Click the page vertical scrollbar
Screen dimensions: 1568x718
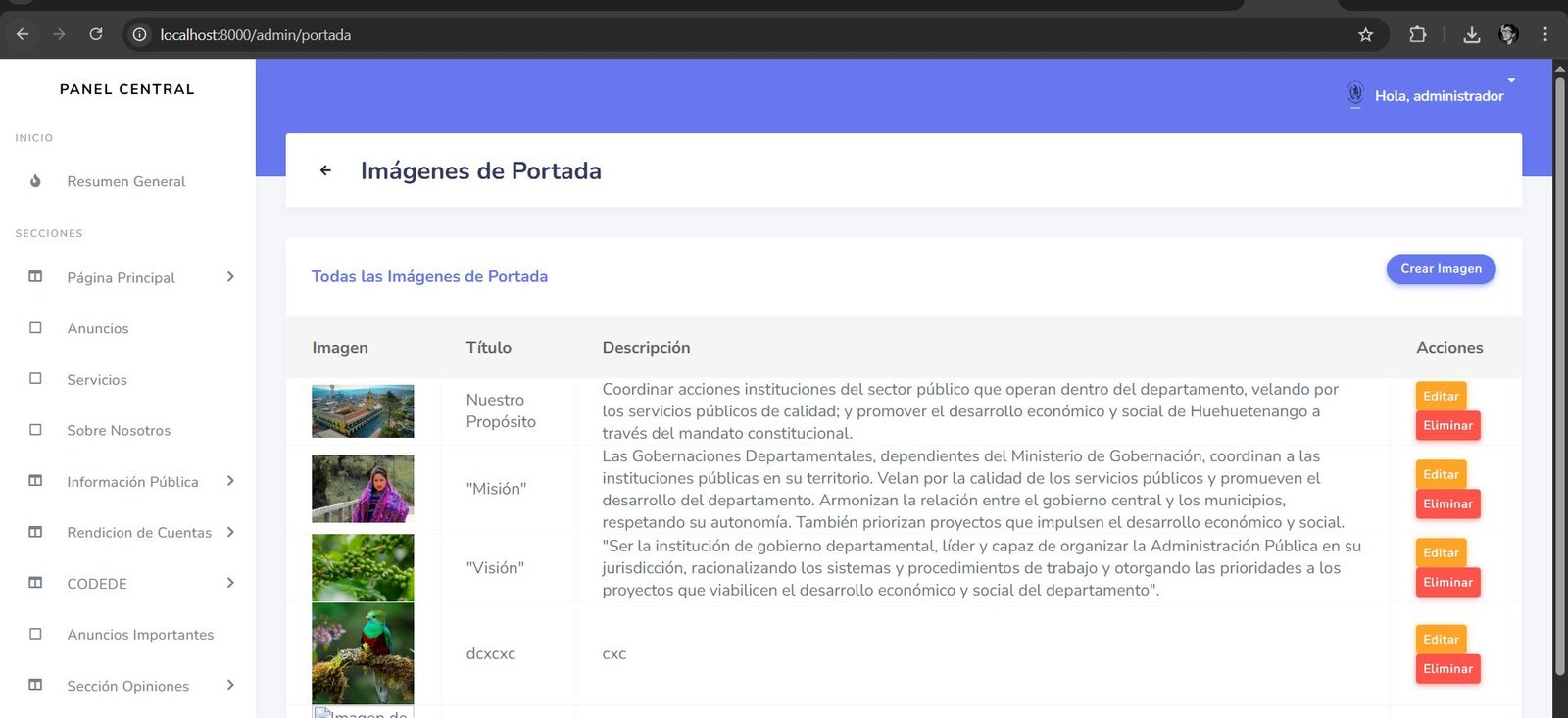1559,372
